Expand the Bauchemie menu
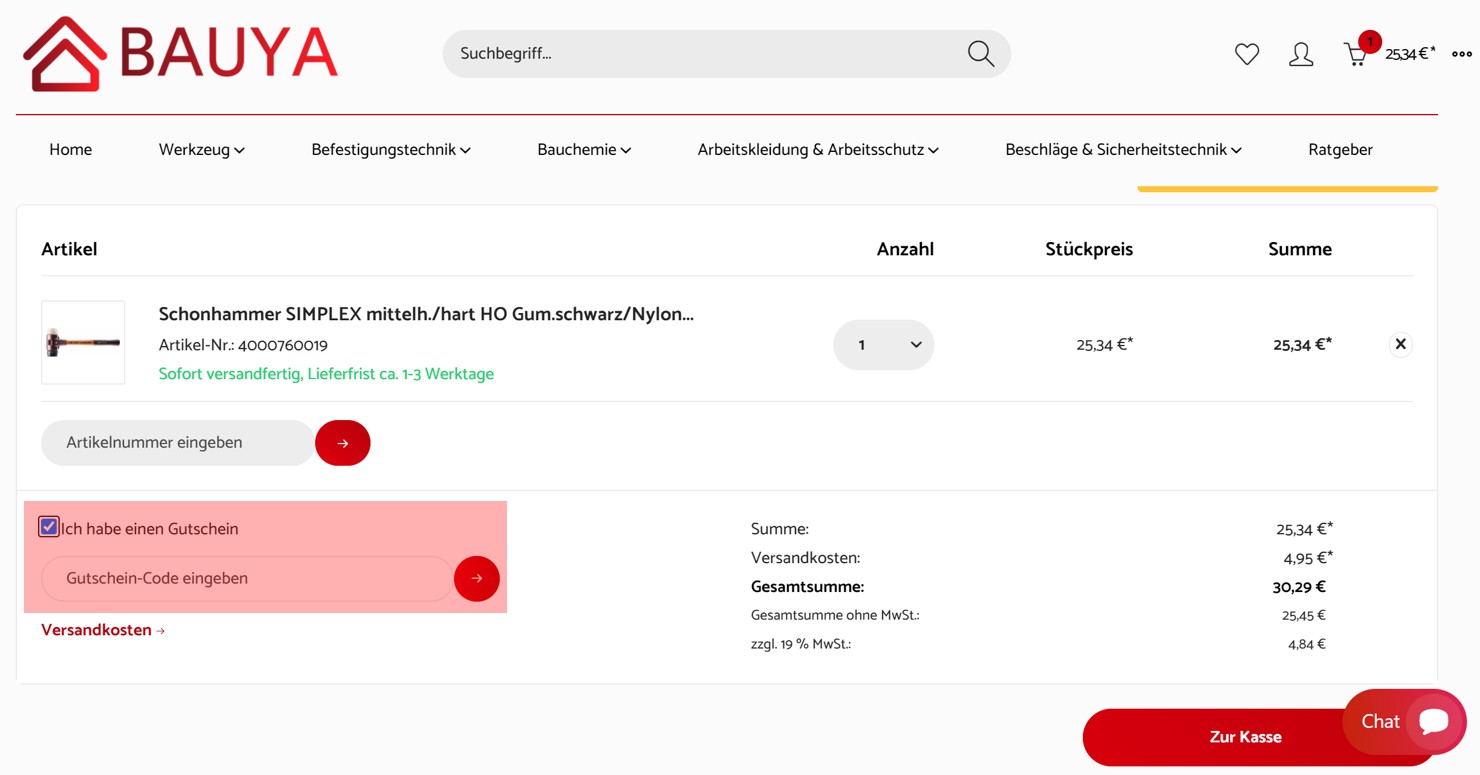This screenshot has width=1480, height=775. [x=584, y=150]
